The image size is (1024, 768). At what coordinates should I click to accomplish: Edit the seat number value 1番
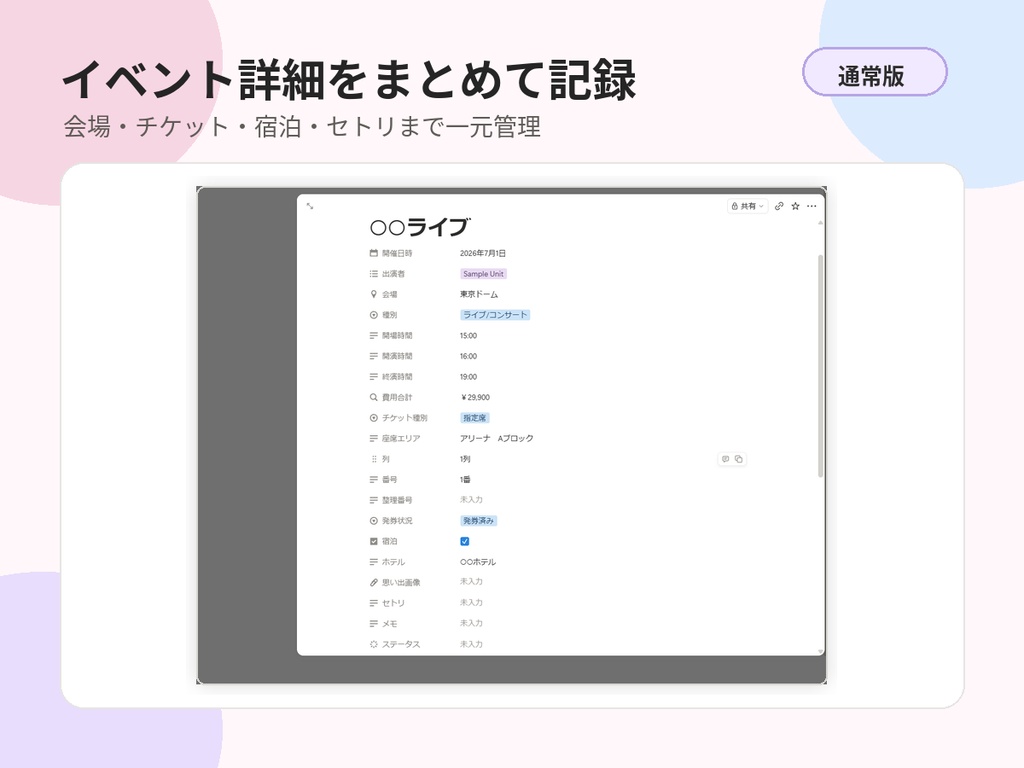(465, 479)
